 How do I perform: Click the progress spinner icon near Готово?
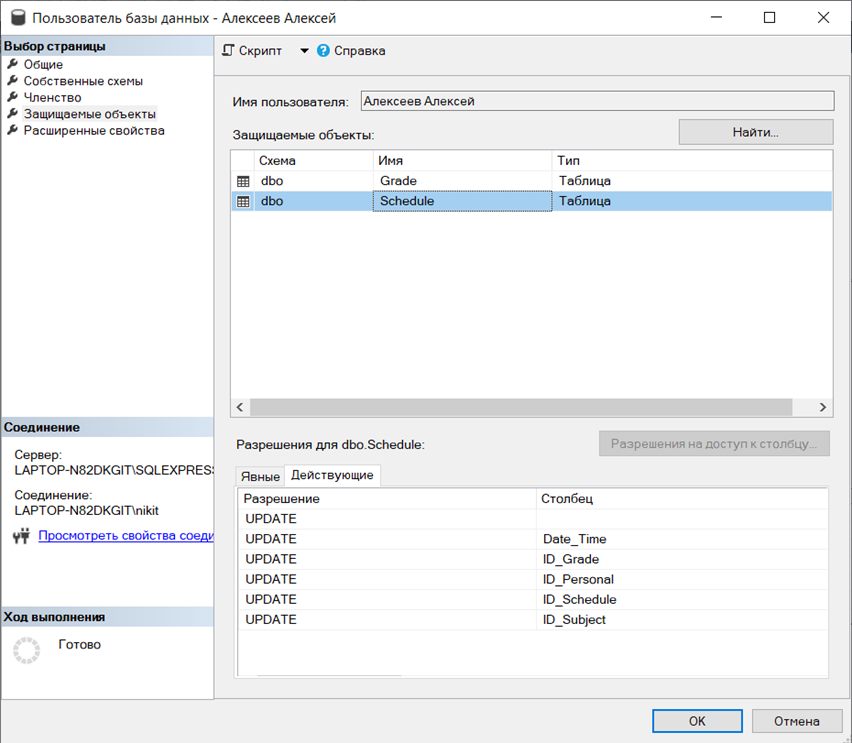click(26, 650)
